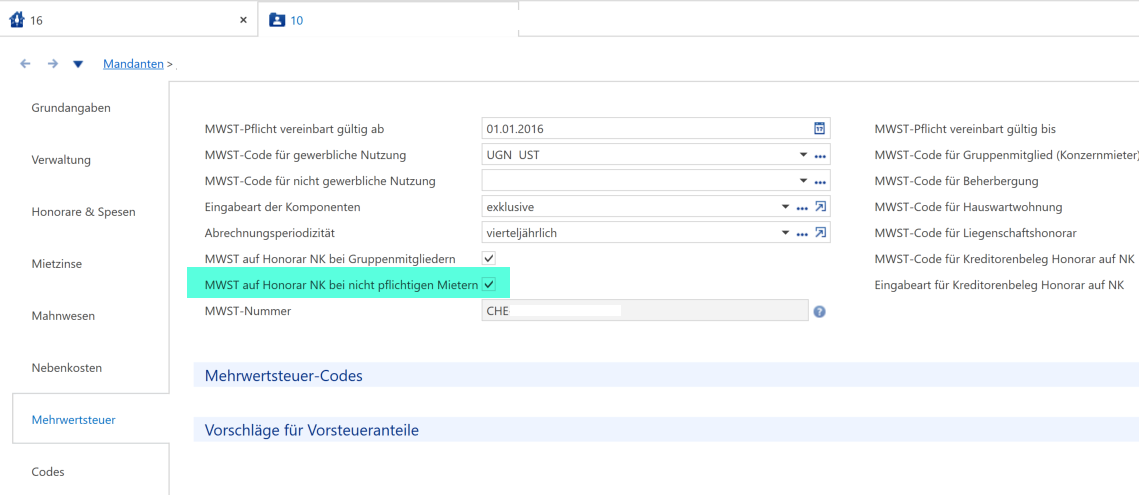This screenshot has height=495, width=1139.
Task: Click the UGN UST combo box
Action: pos(656,155)
